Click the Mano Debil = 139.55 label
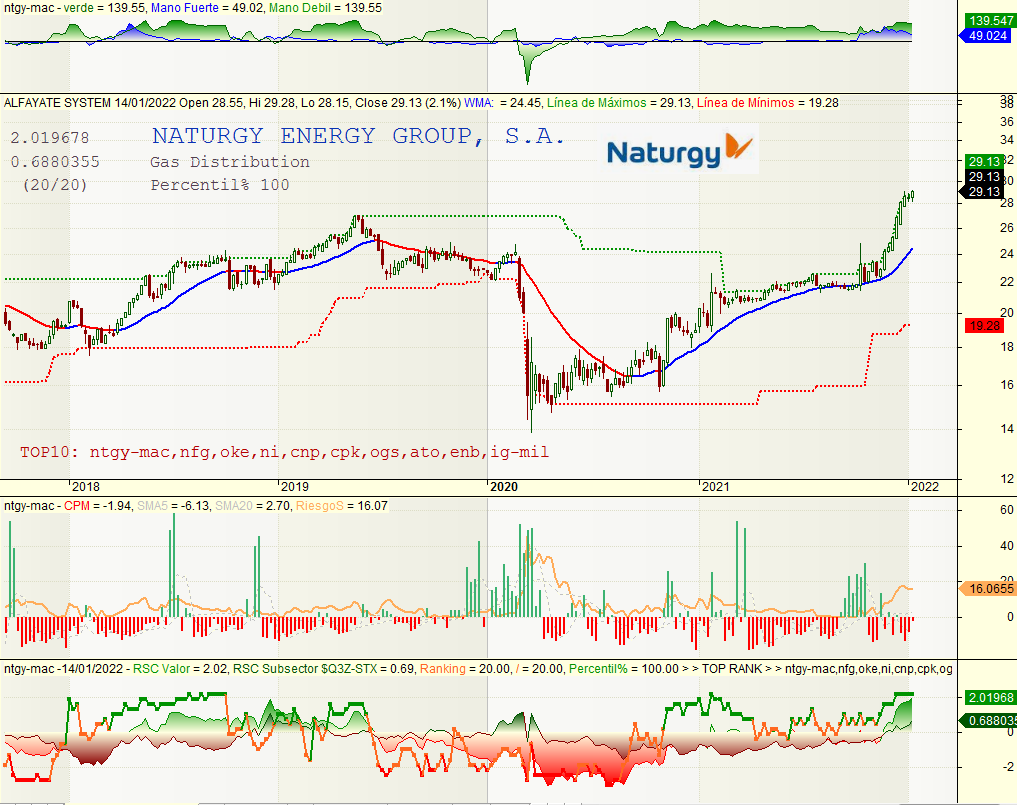 tap(326, 8)
